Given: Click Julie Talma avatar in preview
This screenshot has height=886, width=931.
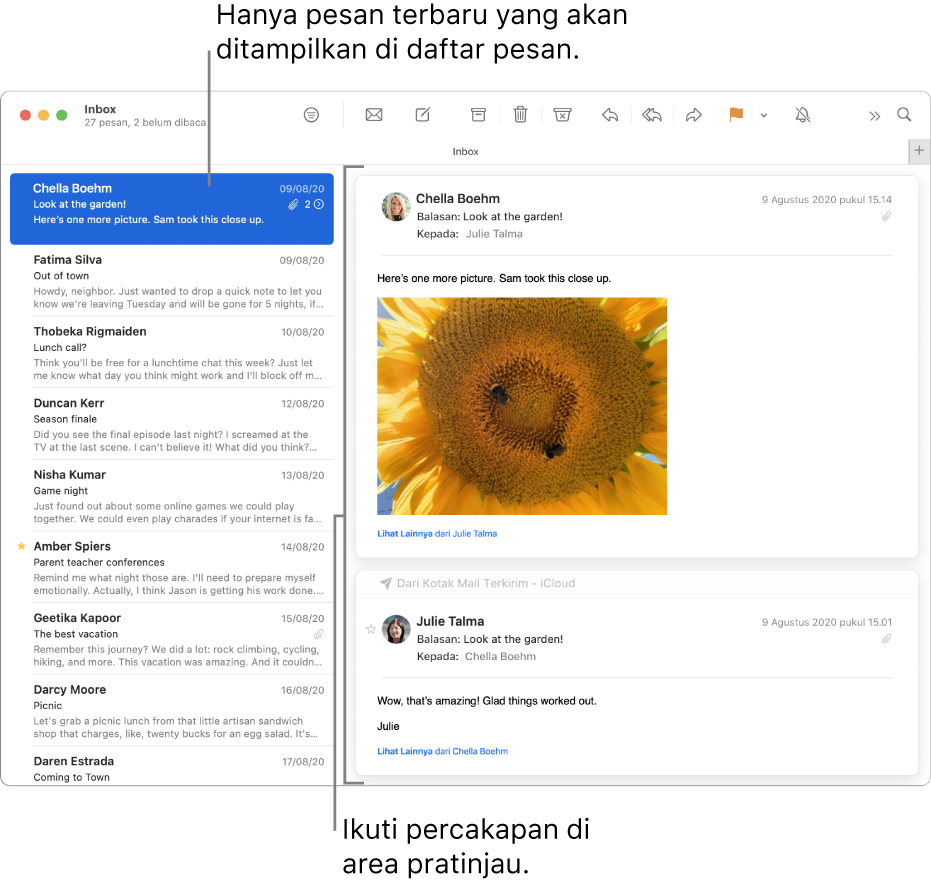Looking at the screenshot, I should pyautogui.click(x=396, y=629).
